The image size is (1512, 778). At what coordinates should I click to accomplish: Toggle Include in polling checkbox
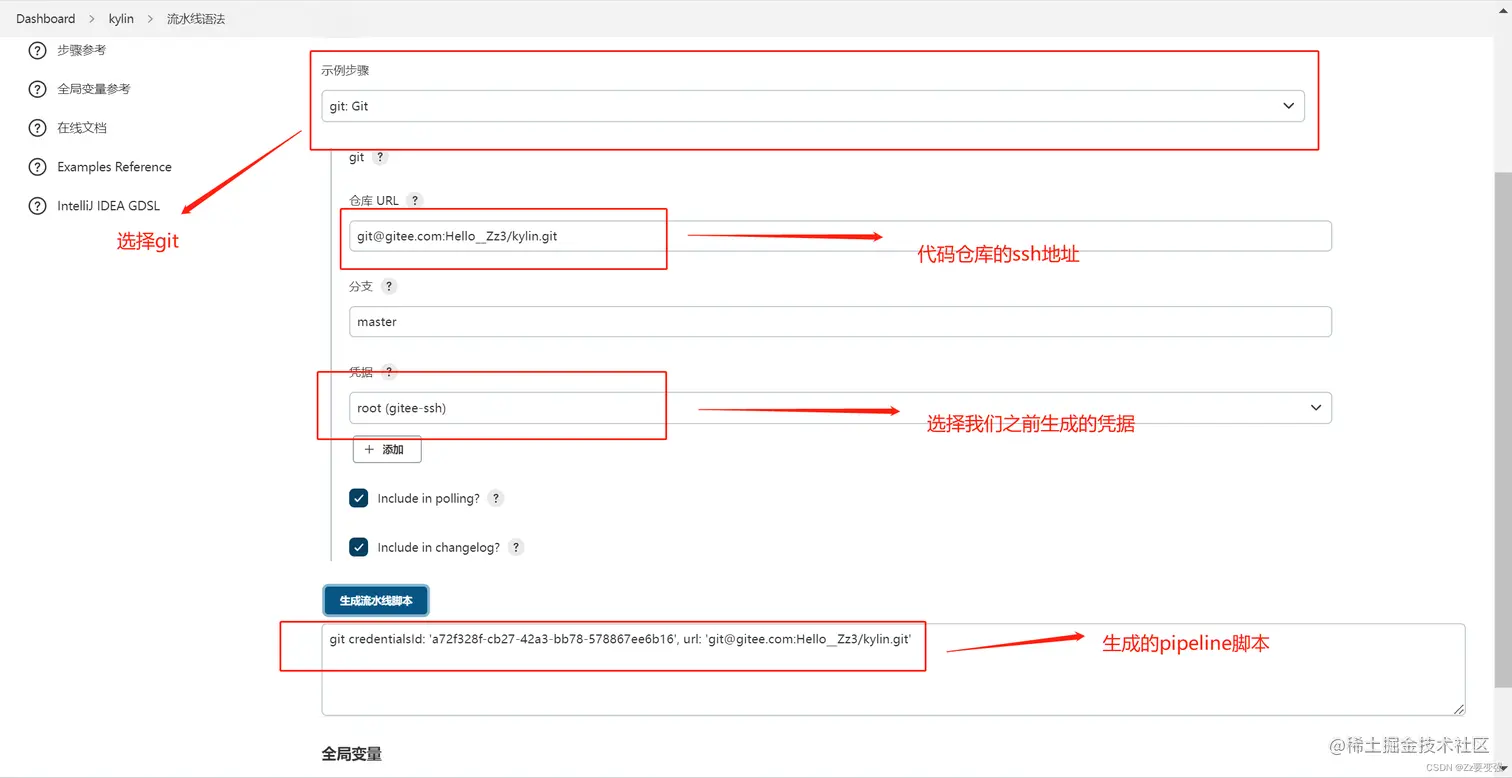pyautogui.click(x=359, y=498)
